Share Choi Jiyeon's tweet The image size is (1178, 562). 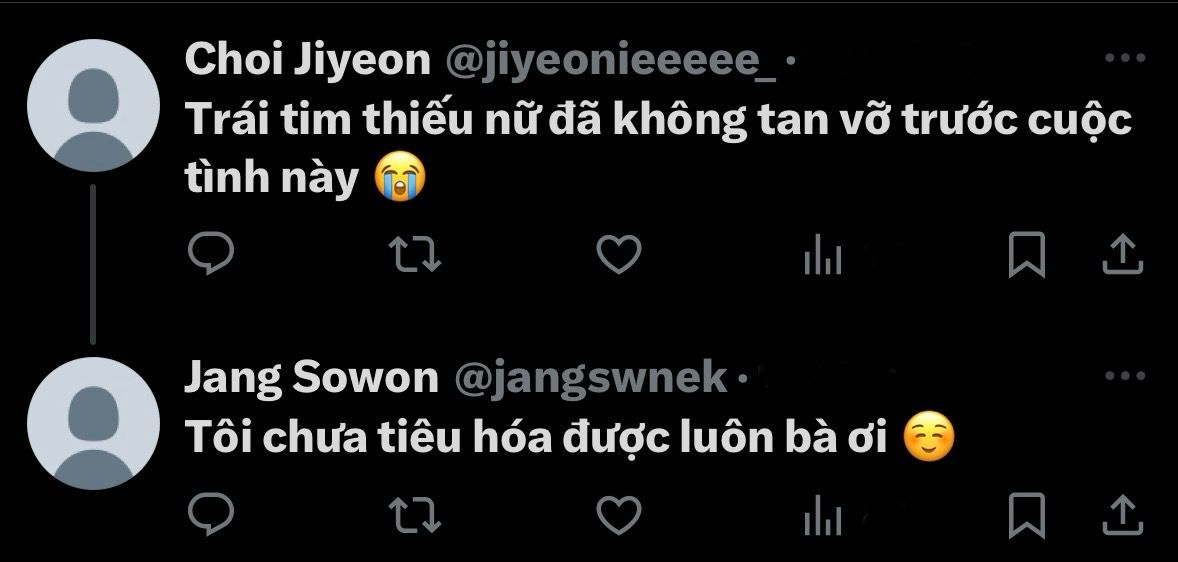tap(1122, 254)
